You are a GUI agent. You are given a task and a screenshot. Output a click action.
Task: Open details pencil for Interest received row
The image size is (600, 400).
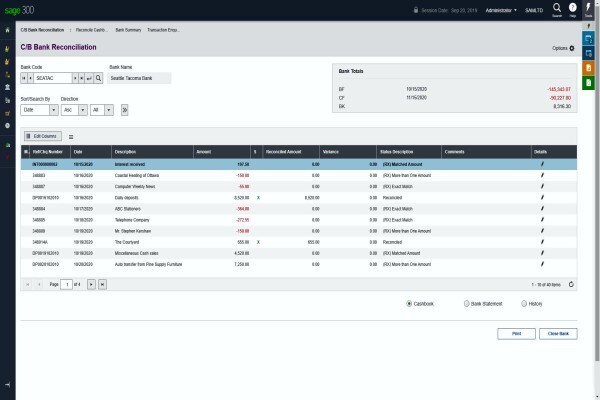[x=542, y=164]
